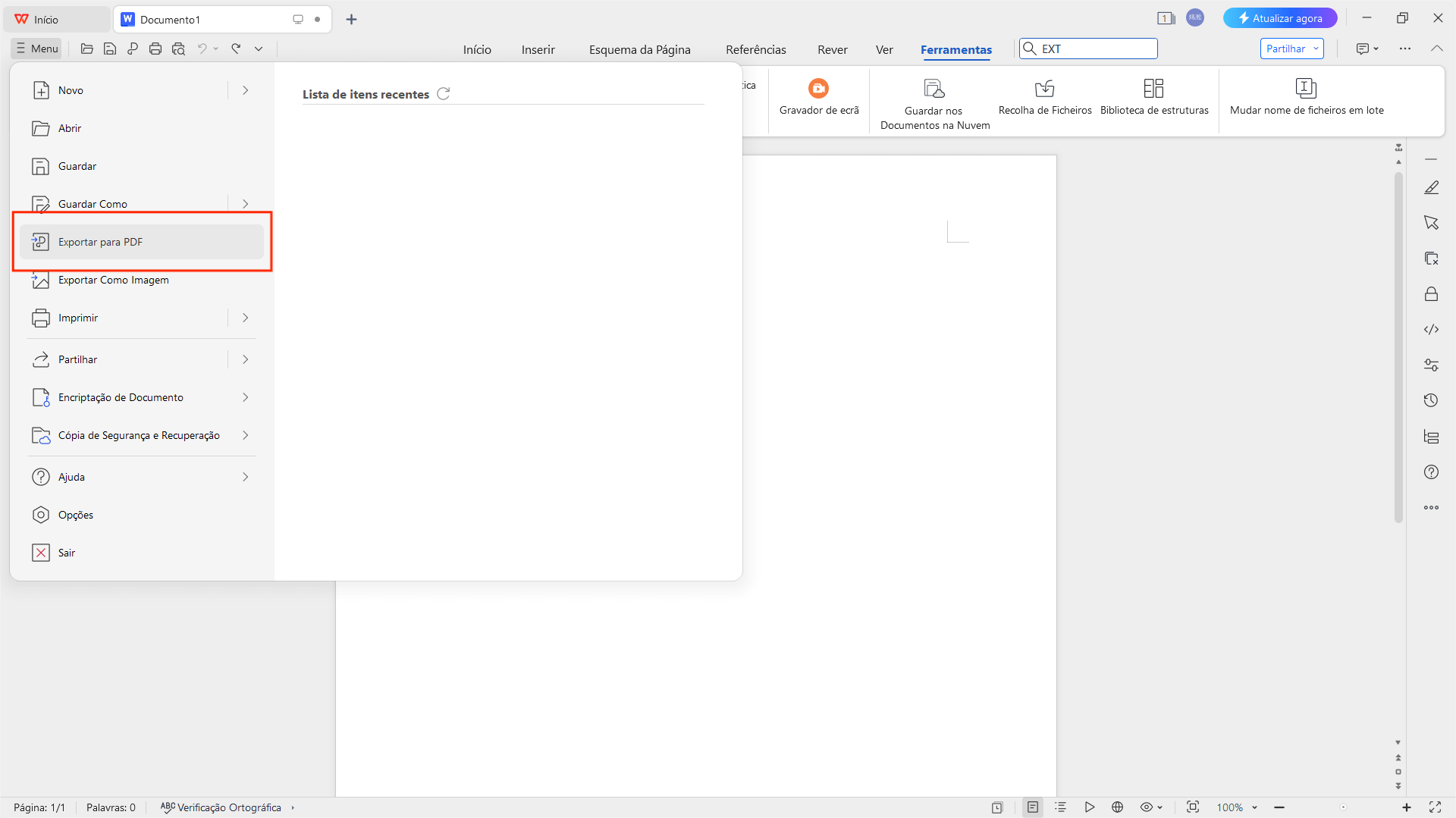Open the Esquema da Página tab
The image size is (1456, 818).
pyautogui.click(x=639, y=49)
